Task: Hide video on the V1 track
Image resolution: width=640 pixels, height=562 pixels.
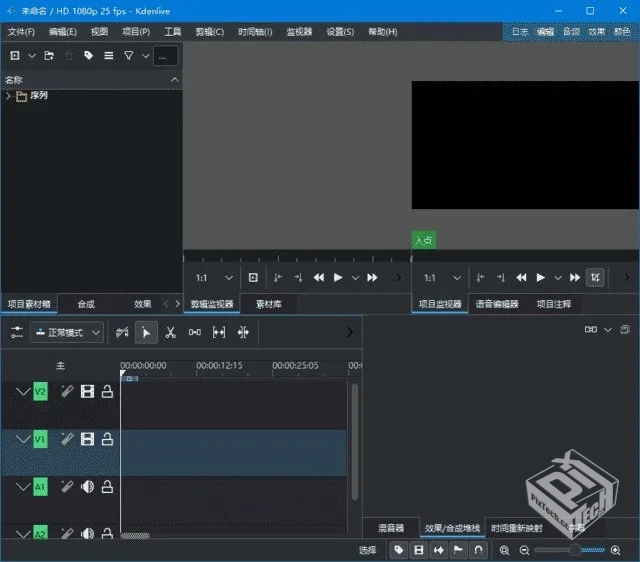Action: click(x=87, y=439)
